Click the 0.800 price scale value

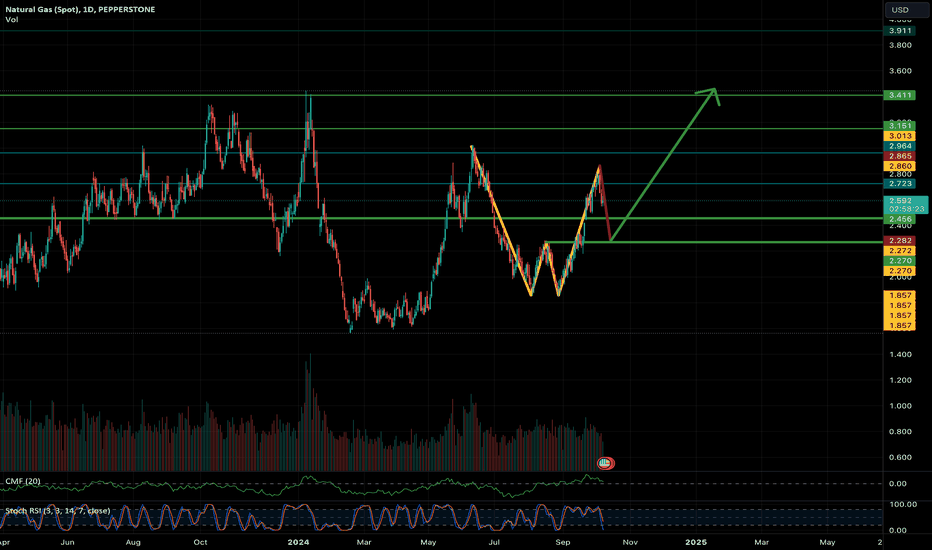tap(900, 432)
